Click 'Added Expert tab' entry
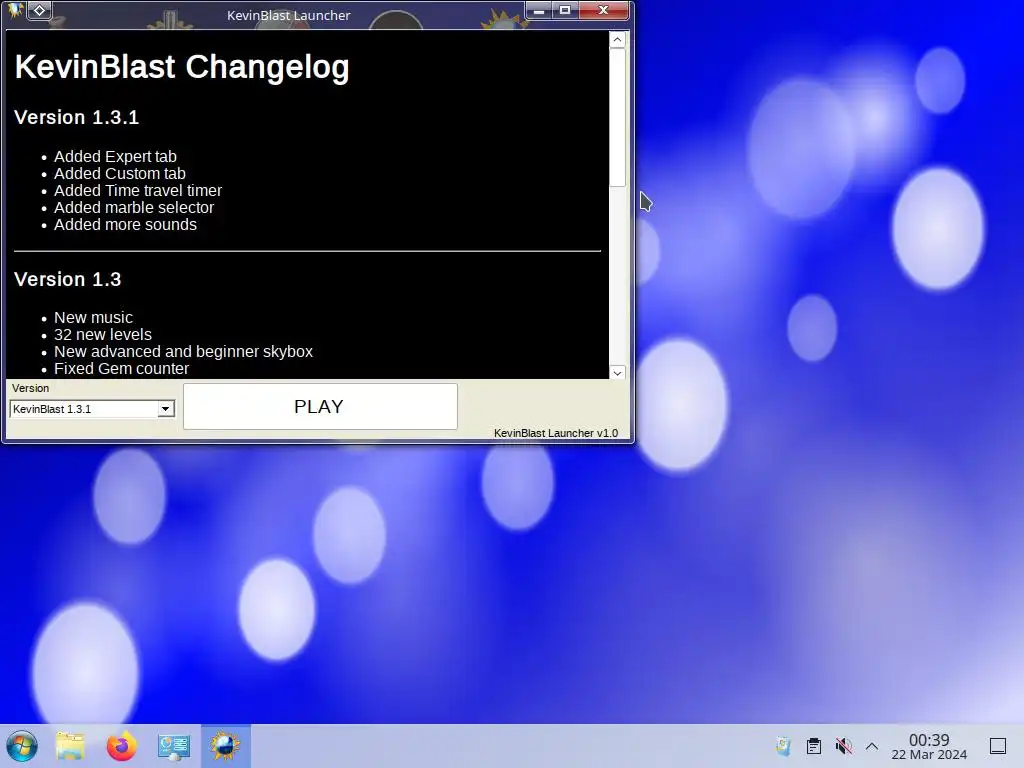 point(116,157)
